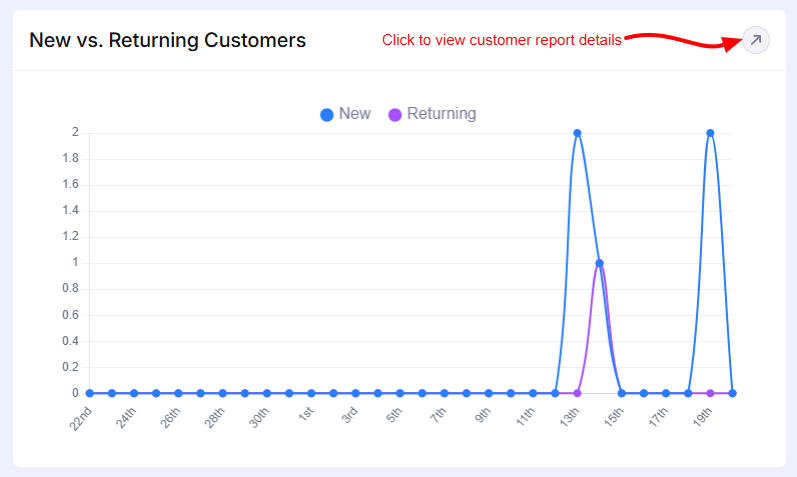
Task: Click the data point above 5th
Action: (x=400, y=393)
